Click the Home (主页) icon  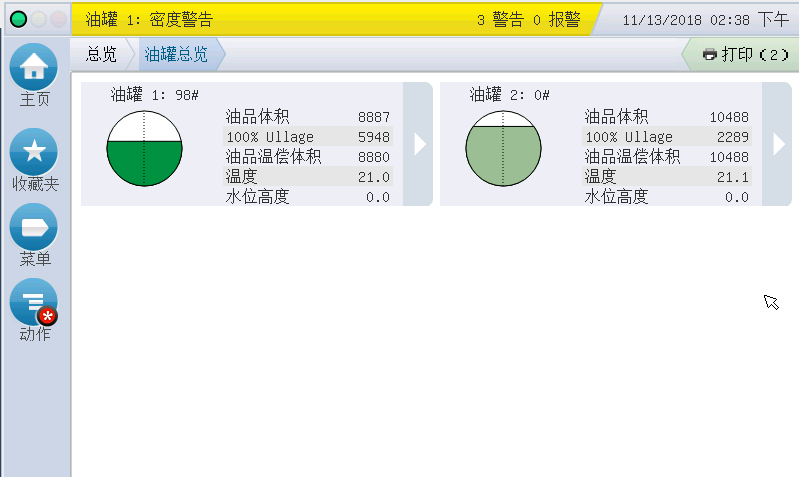pyautogui.click(x=34, y=66)
